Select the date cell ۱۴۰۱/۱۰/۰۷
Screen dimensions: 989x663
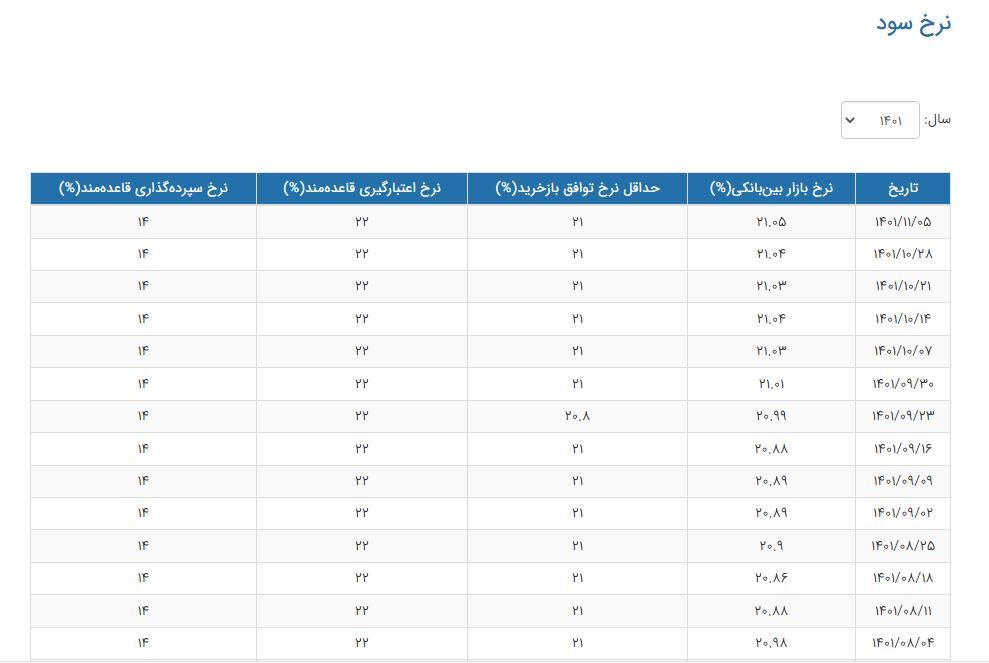[903, 351]
